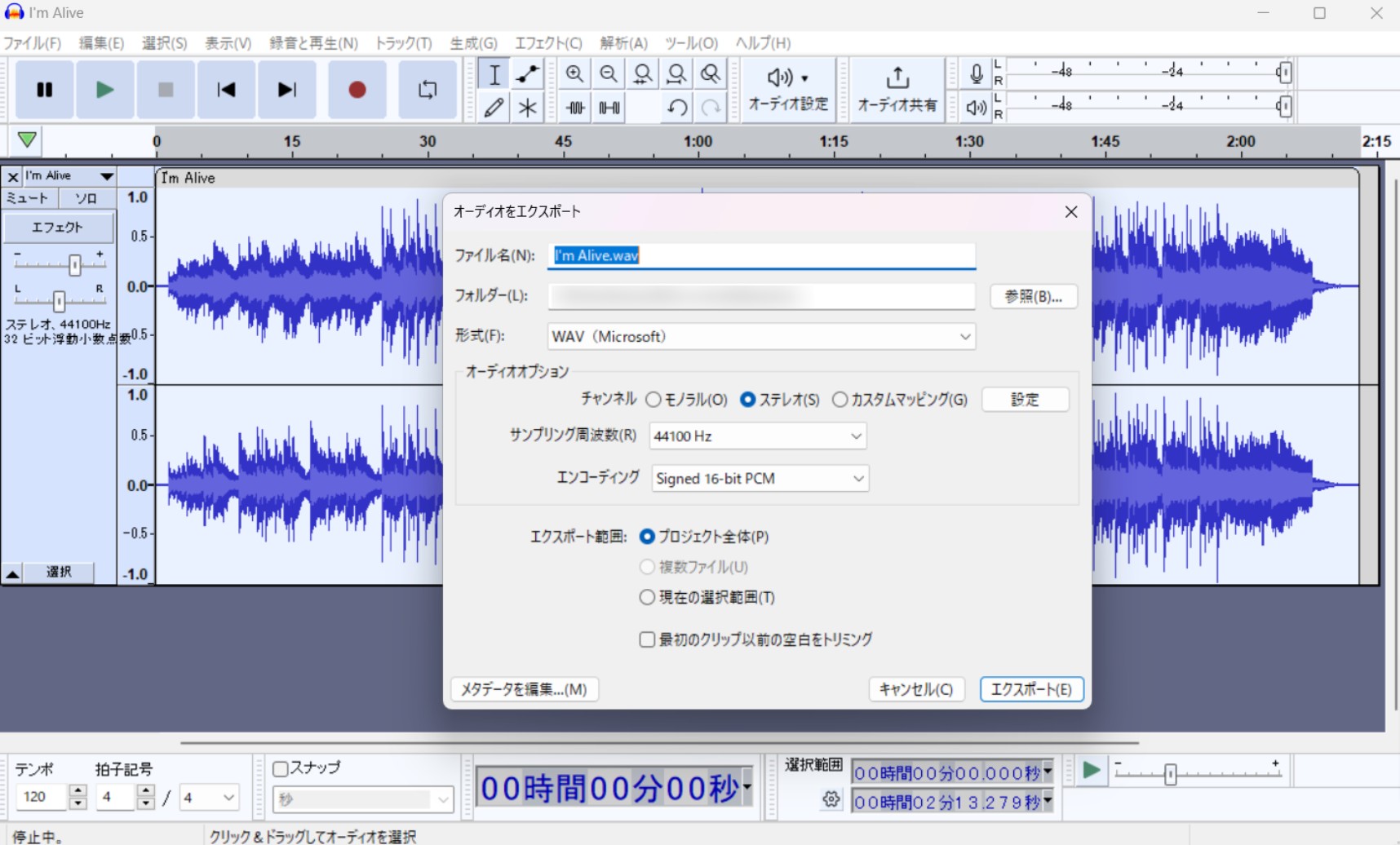Click the キャンセル(C) button
The width and height of the screenshot is (1400, 845).
(x=916, y=689)
